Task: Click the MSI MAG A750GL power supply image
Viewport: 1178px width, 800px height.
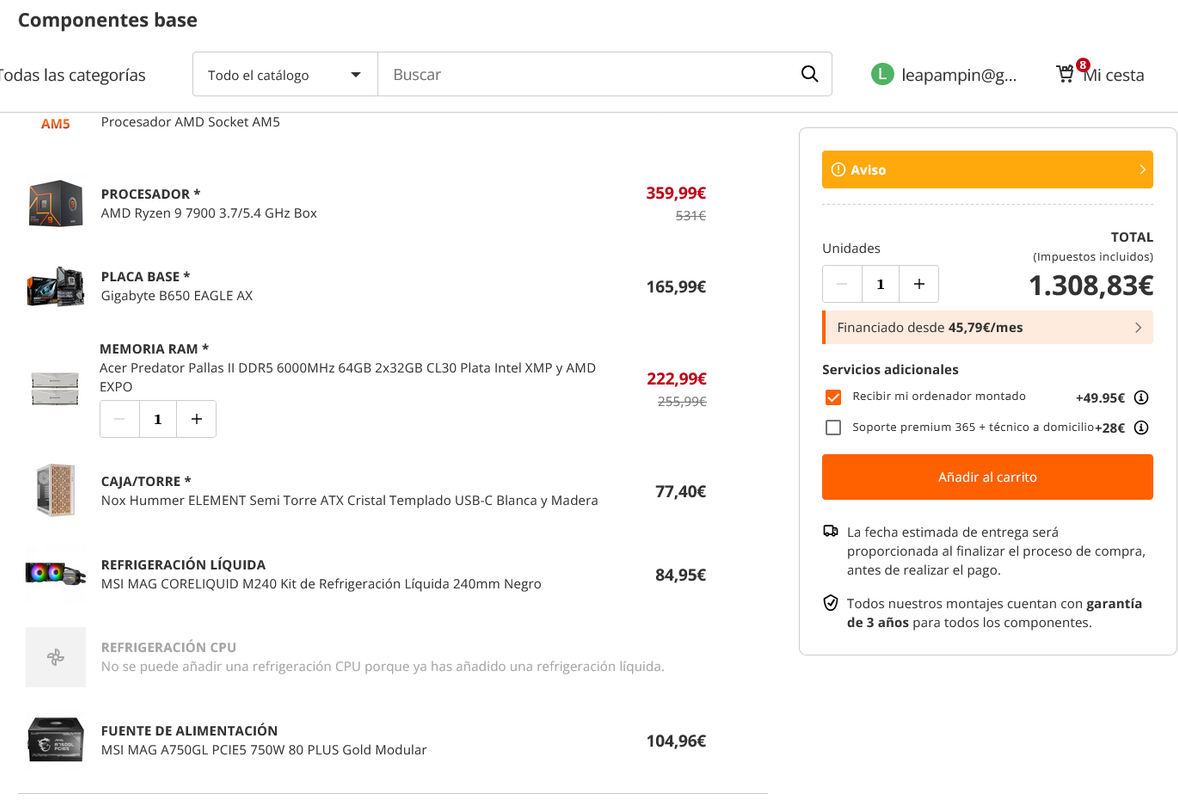Action: click(56, 740)
